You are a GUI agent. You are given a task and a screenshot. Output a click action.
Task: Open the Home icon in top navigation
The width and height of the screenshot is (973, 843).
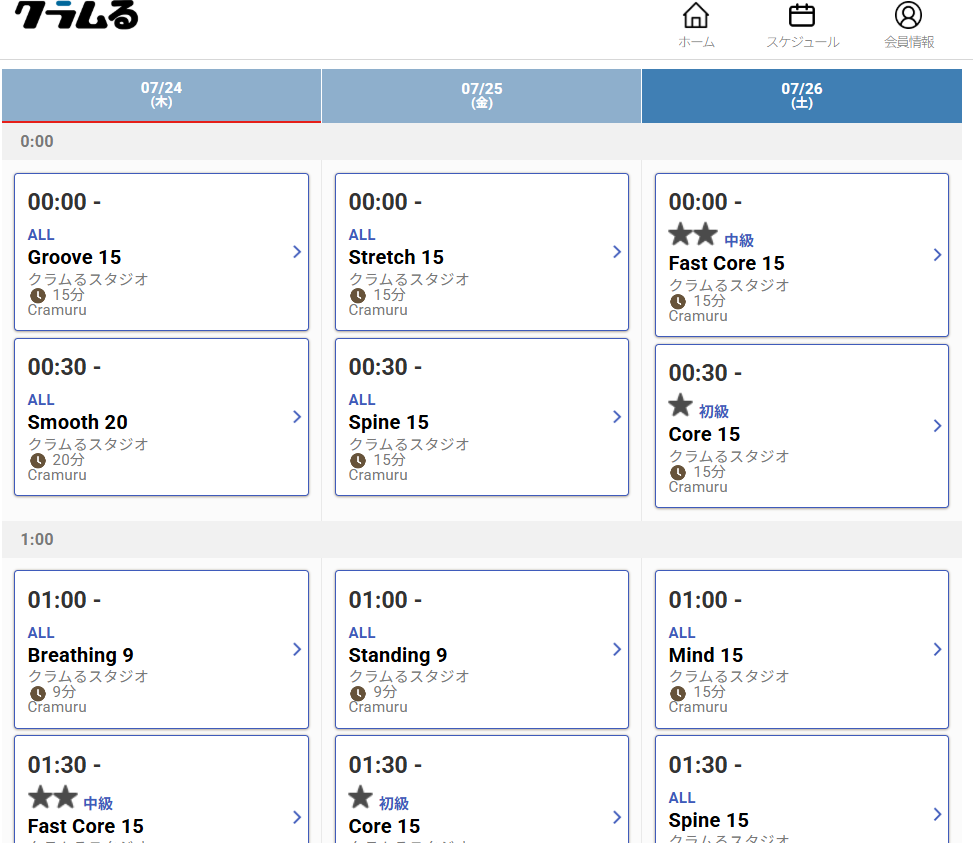tap(696, 16)
